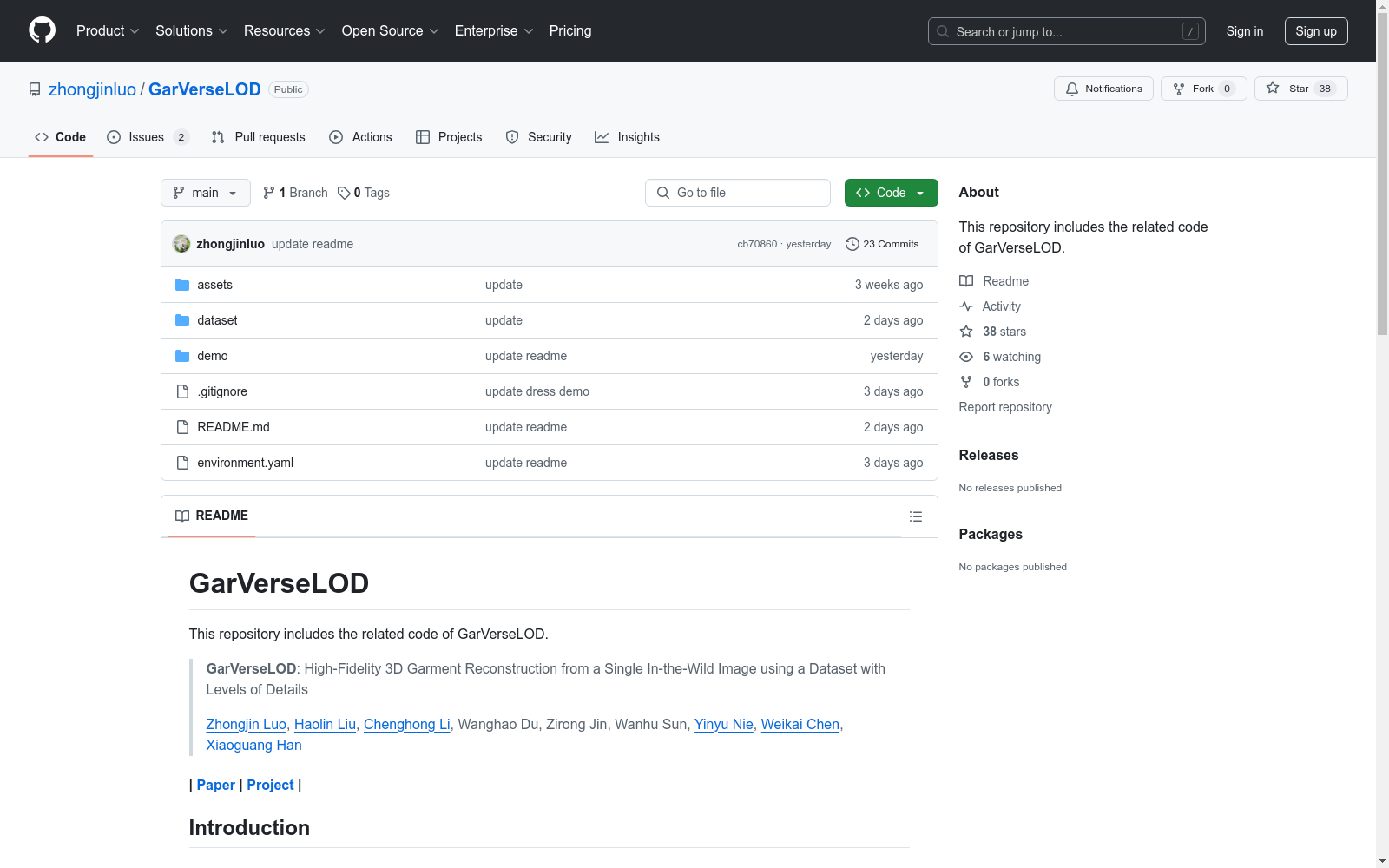Click the demo folder icon
Image resolution: width=1389 pixels, height=868 pixels.
pyautogui.click(x=182, y=356)
